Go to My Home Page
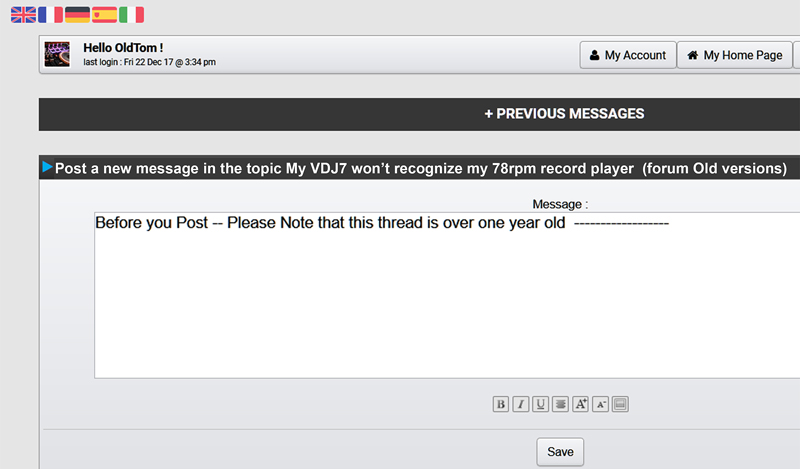 click(735, 55)
